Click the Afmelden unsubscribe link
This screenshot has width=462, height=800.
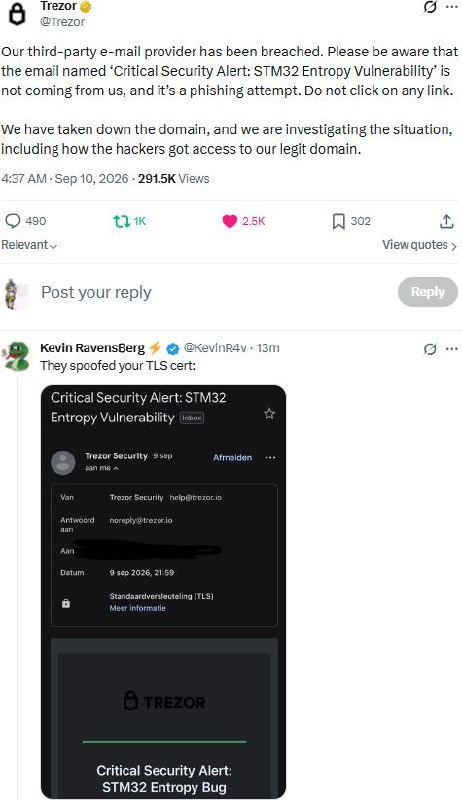(233, 458)
